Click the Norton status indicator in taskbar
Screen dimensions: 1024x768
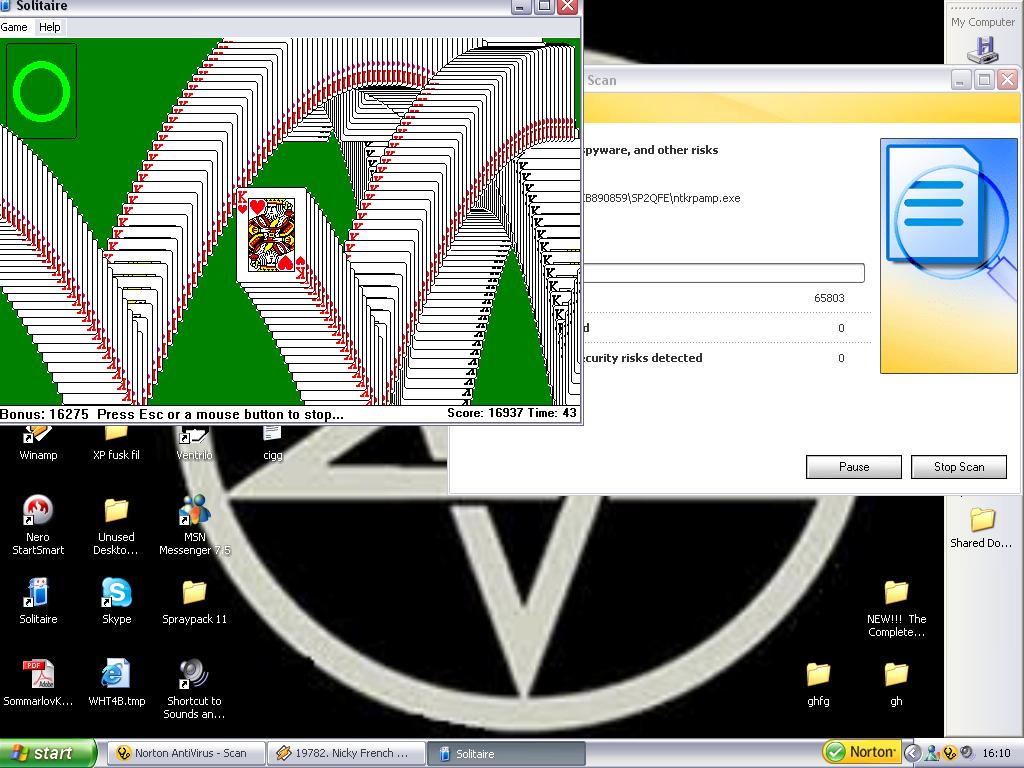860,752
